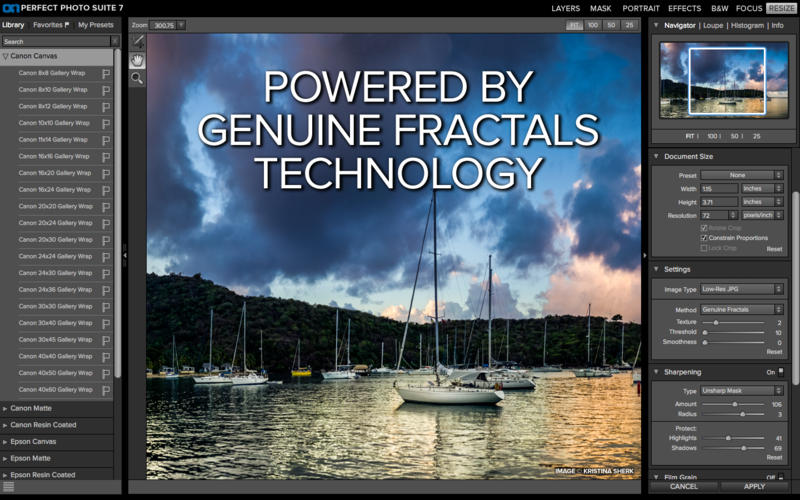
Task: Flag Canon 8x12 Gallery Wrap as favorite
Action: click(106, 107)
